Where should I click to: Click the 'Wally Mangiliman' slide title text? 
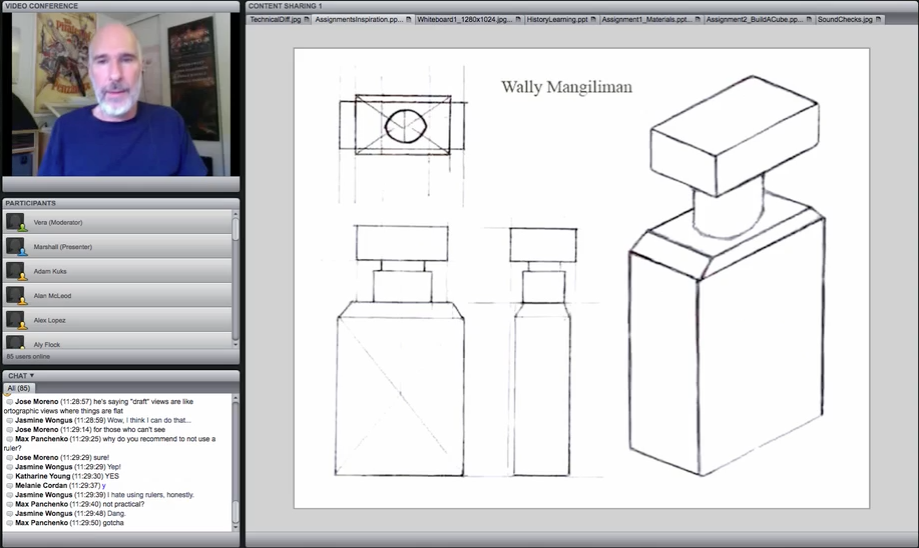click(x=567, y=87)
